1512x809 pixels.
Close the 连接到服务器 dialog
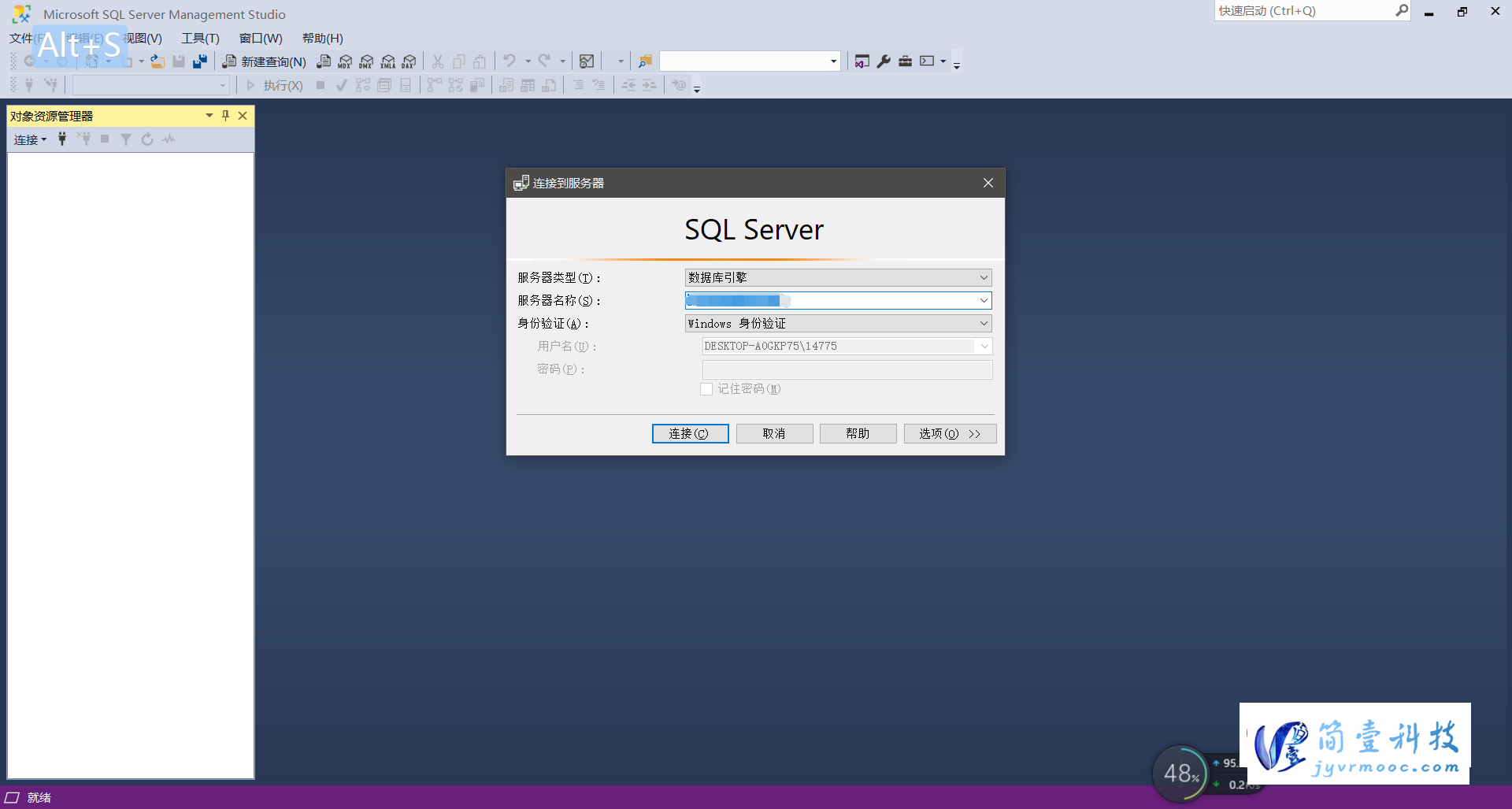click(988, 183)
